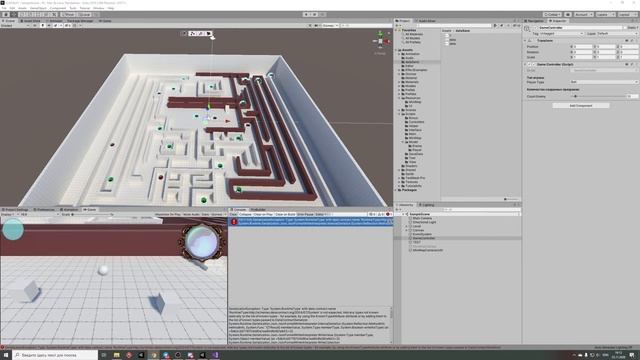Switch to the Project tab
Image resolution: width=640 pixels, height=360 pixels.
pyautogui.click(x=403, y=21)
